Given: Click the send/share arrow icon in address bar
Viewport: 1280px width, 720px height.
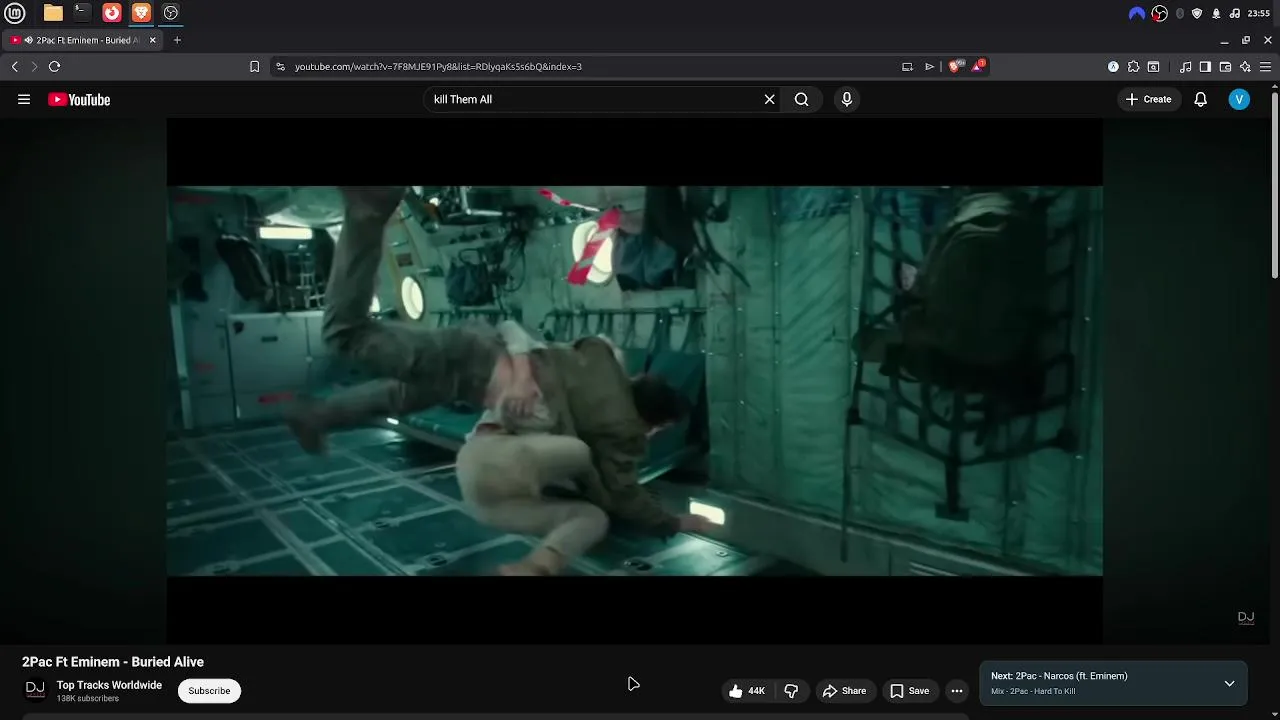Looking at the screenshot, I should [929, 67].
